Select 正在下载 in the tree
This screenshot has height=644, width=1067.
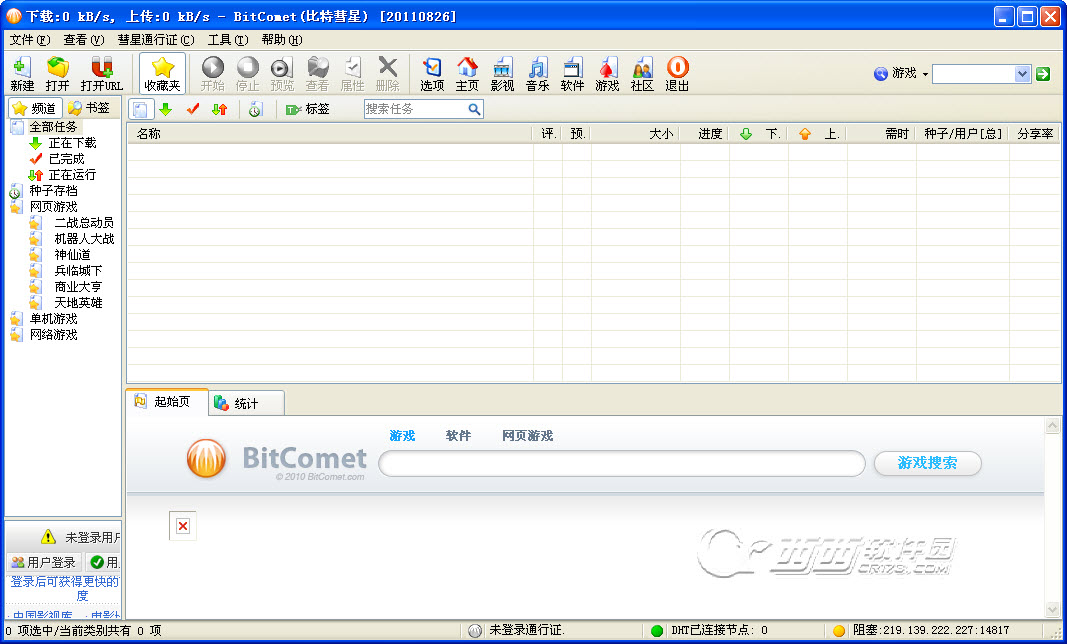tap(72, 143)
